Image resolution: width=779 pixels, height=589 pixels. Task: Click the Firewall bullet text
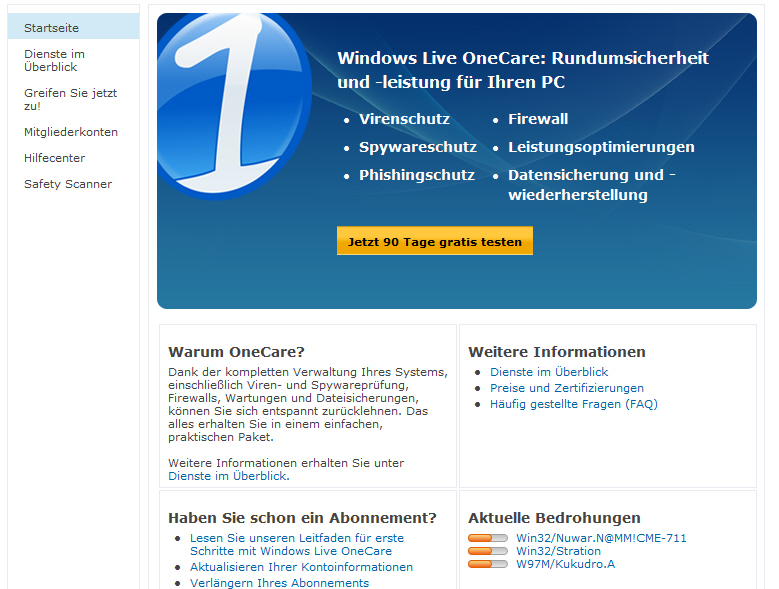pyautogui.click(x=538, y=119)
